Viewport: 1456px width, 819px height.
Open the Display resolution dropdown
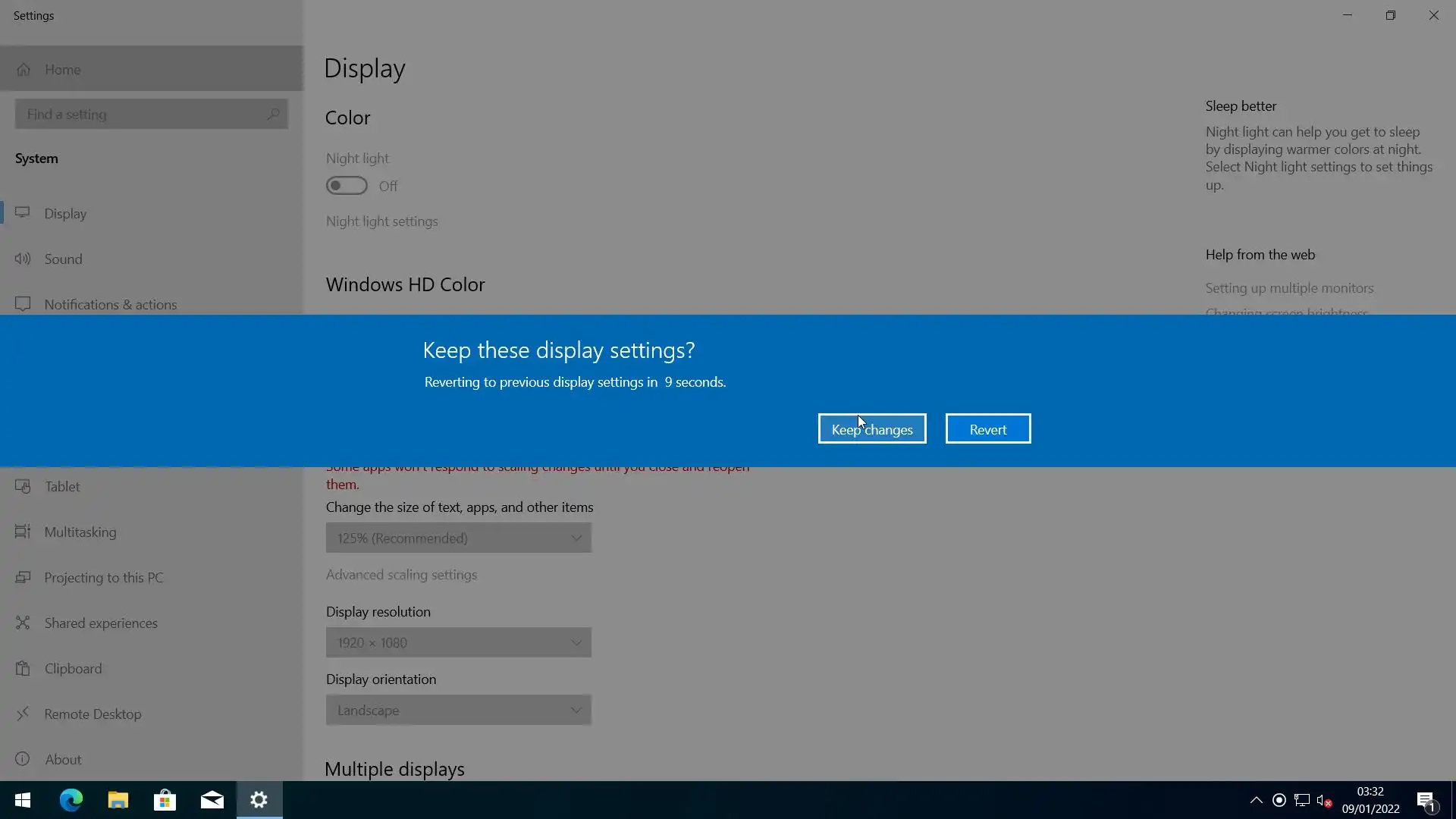458,642
